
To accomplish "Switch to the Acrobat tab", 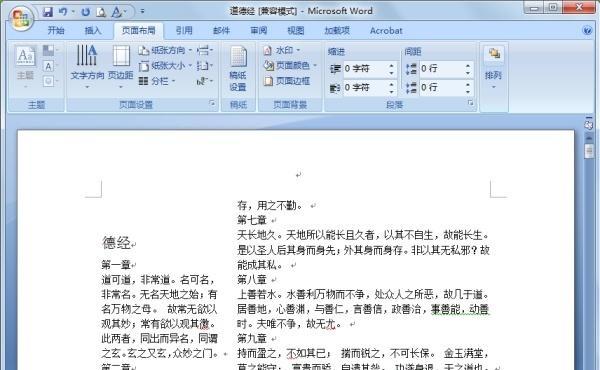I will pos(386,31).
